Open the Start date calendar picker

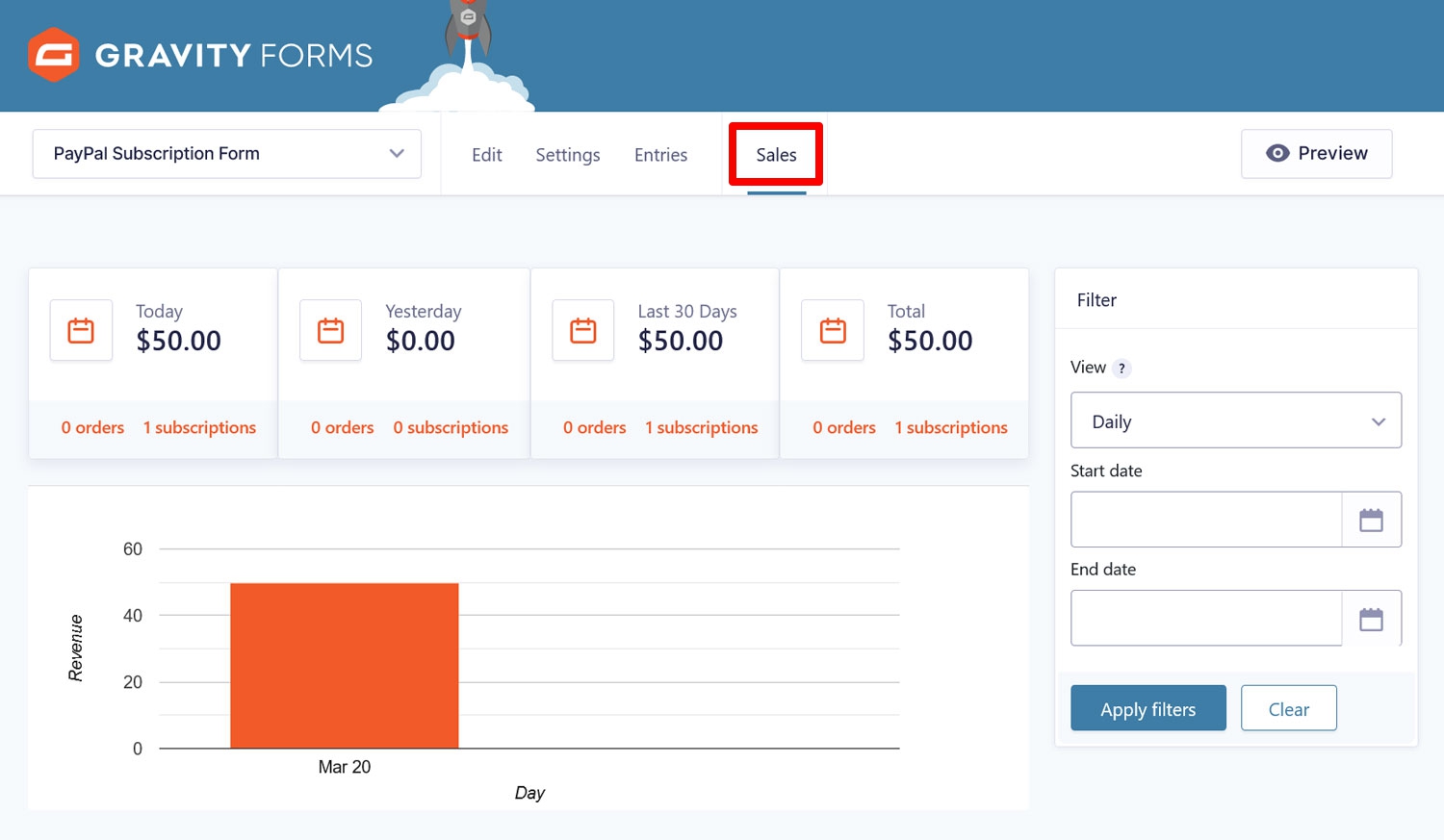(1371, 520)
